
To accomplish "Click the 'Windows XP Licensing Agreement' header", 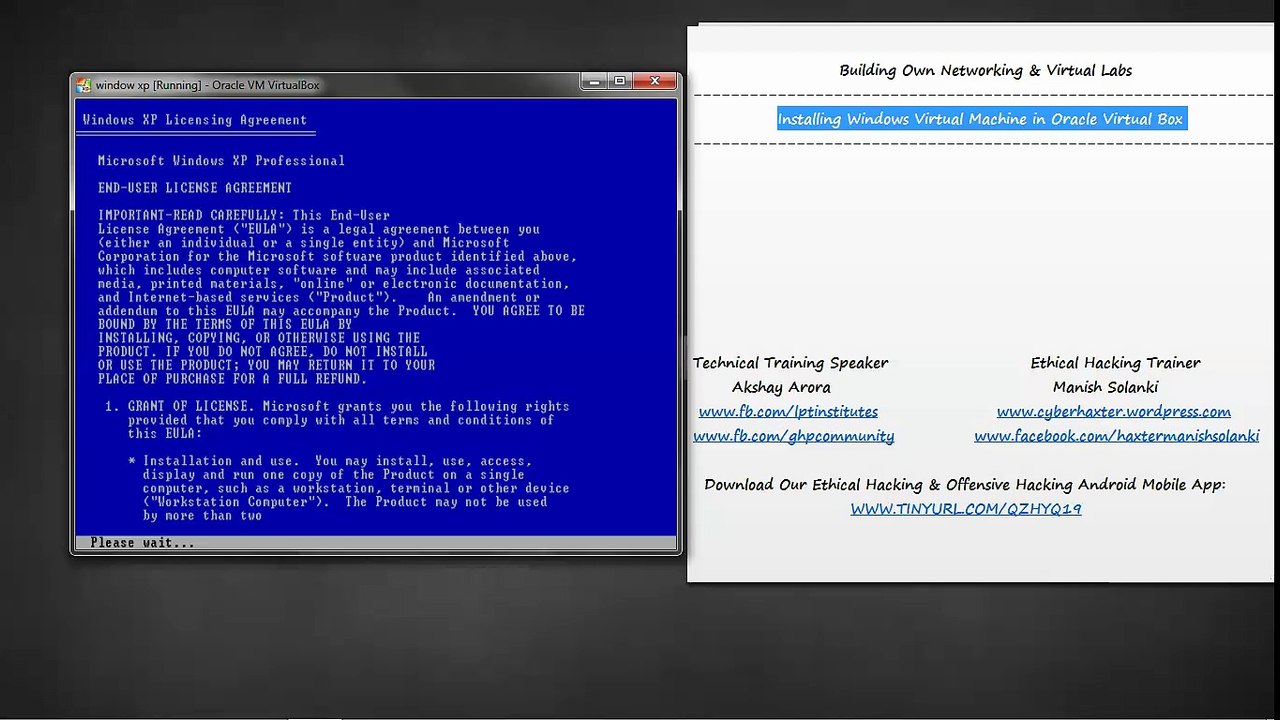I will tap(195, 120).
